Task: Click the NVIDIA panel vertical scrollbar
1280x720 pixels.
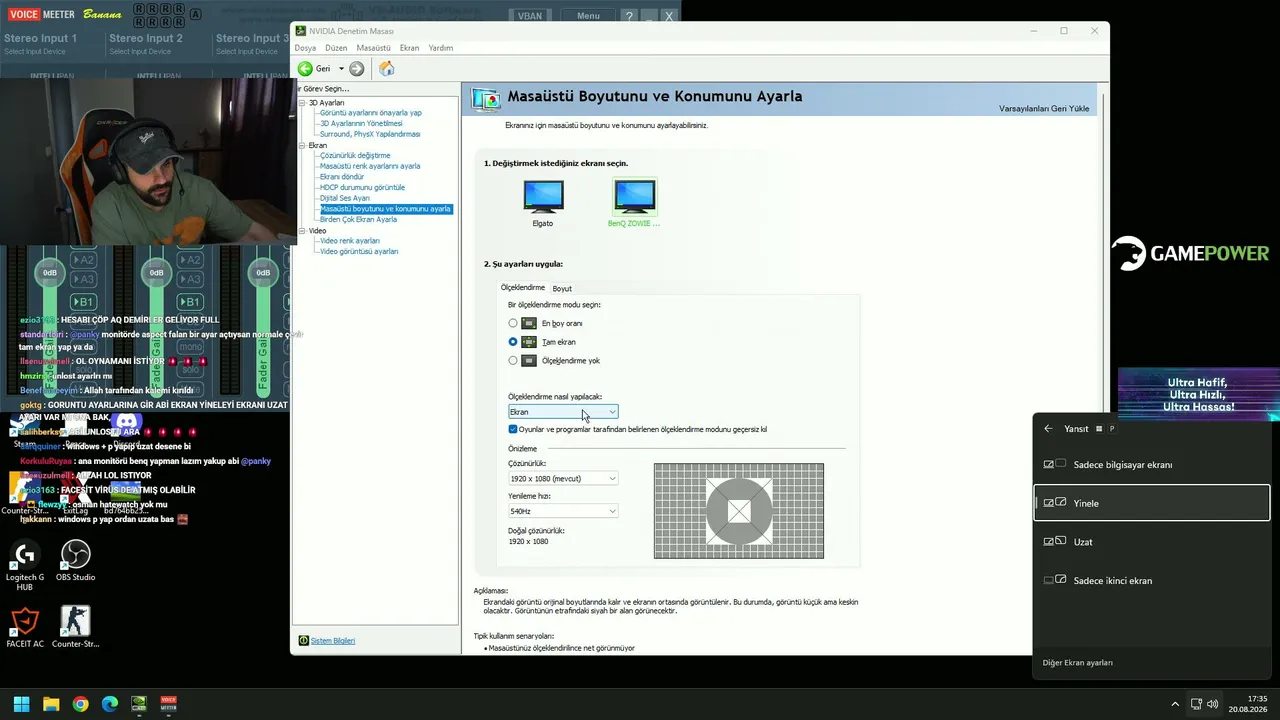Action: [1102, 373]
